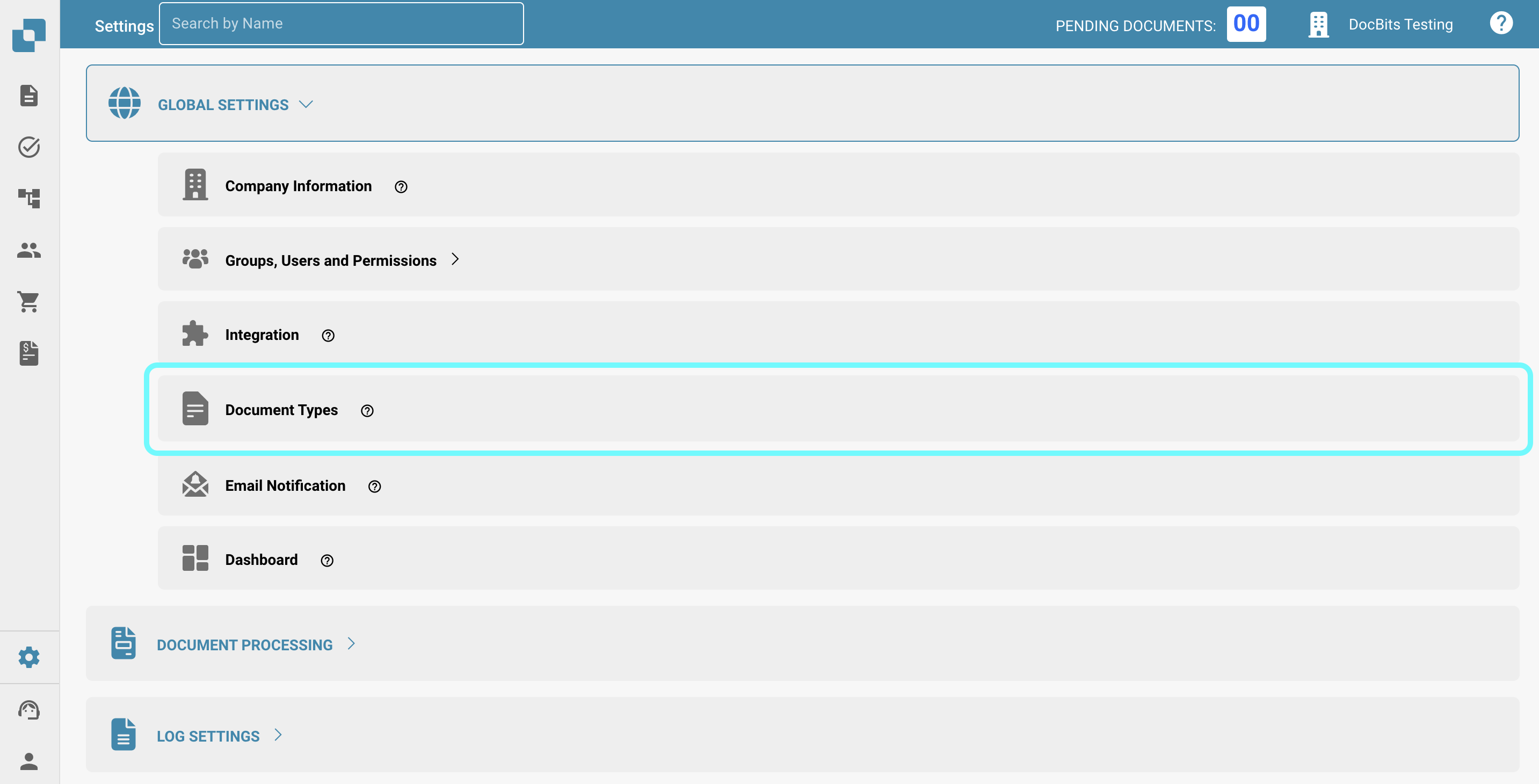Expand the Log Settings section
This screenshot has height=784, width=1539.
point(278,735)
